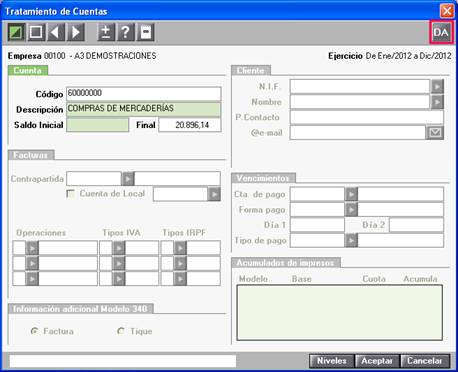
Task: Open Tipo de pago lookup arrow
Action: (x=351, y=240)
